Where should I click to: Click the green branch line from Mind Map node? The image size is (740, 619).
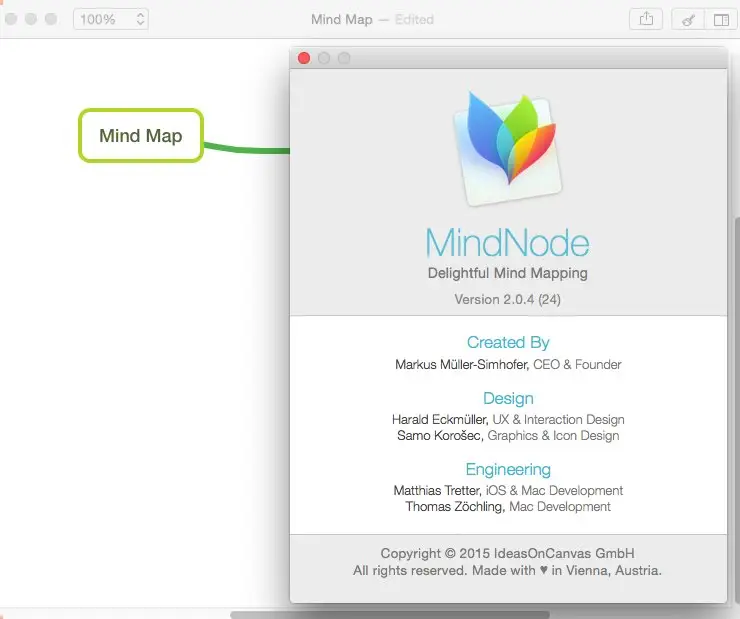[x=247, y=148]
